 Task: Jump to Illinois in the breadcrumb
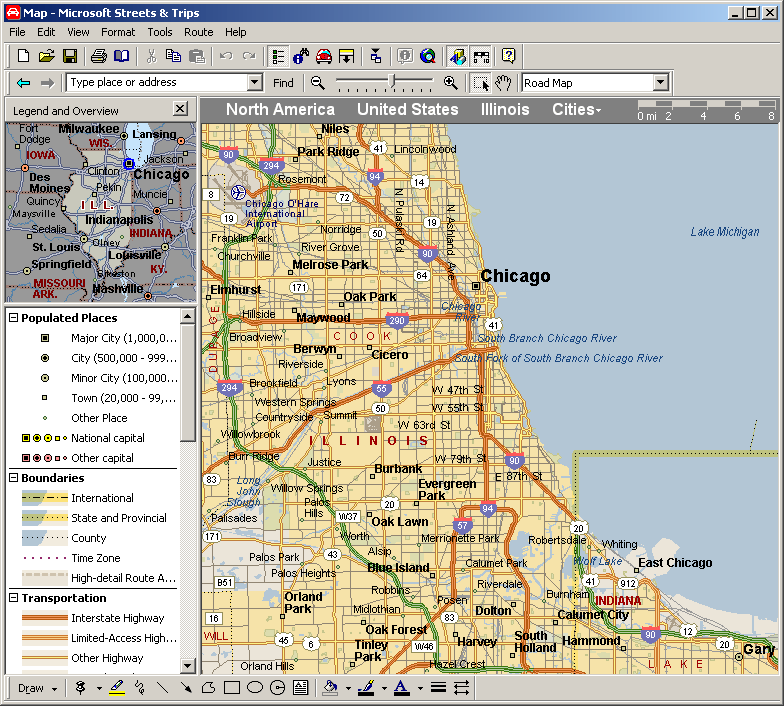[505, 110]
